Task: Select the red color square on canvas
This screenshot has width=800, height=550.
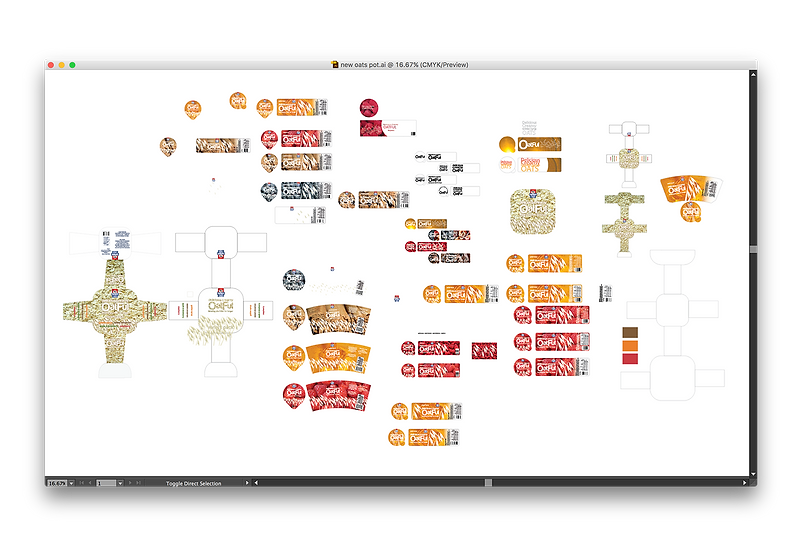Action: point(630,359)
